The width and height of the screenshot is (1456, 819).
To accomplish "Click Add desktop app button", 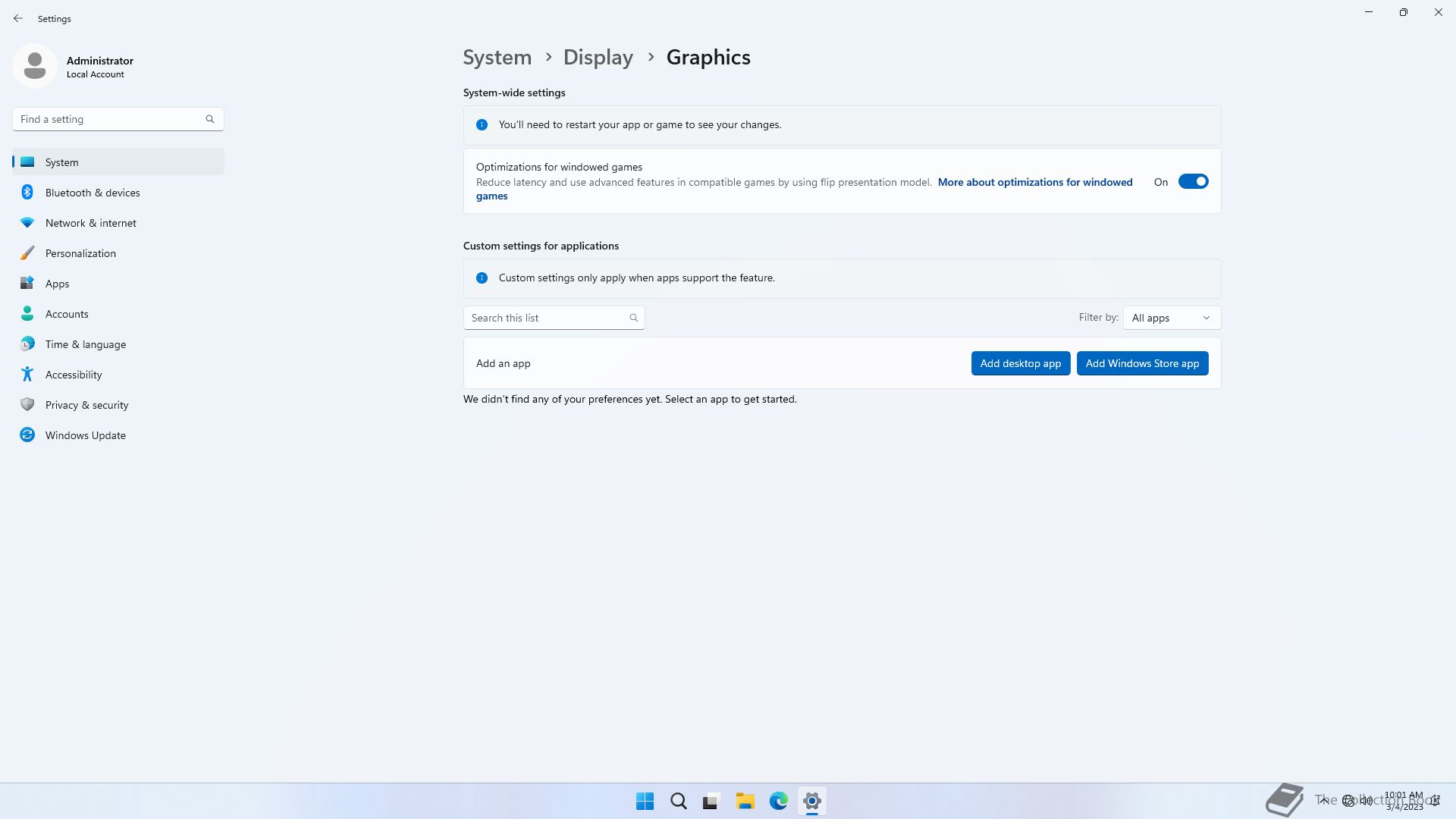I will [1020, 363].
